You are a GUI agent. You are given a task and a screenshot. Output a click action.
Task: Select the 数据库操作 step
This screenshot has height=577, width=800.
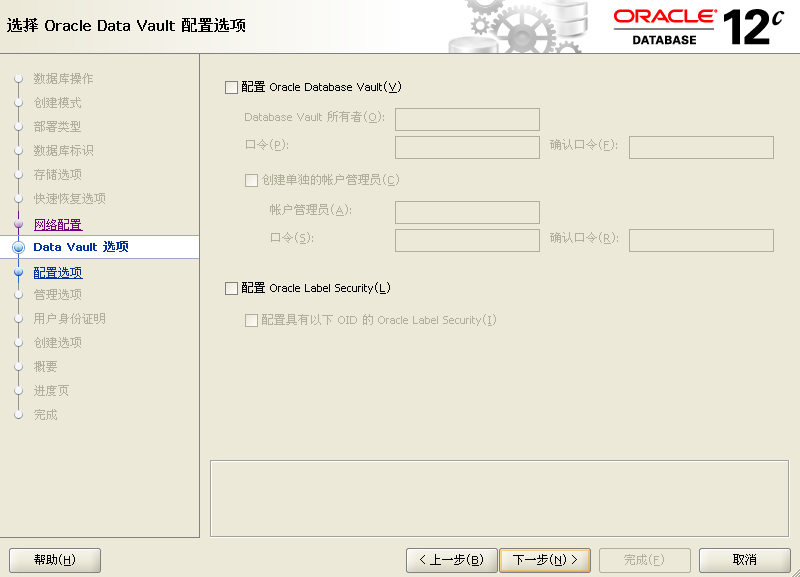(63, 79)
